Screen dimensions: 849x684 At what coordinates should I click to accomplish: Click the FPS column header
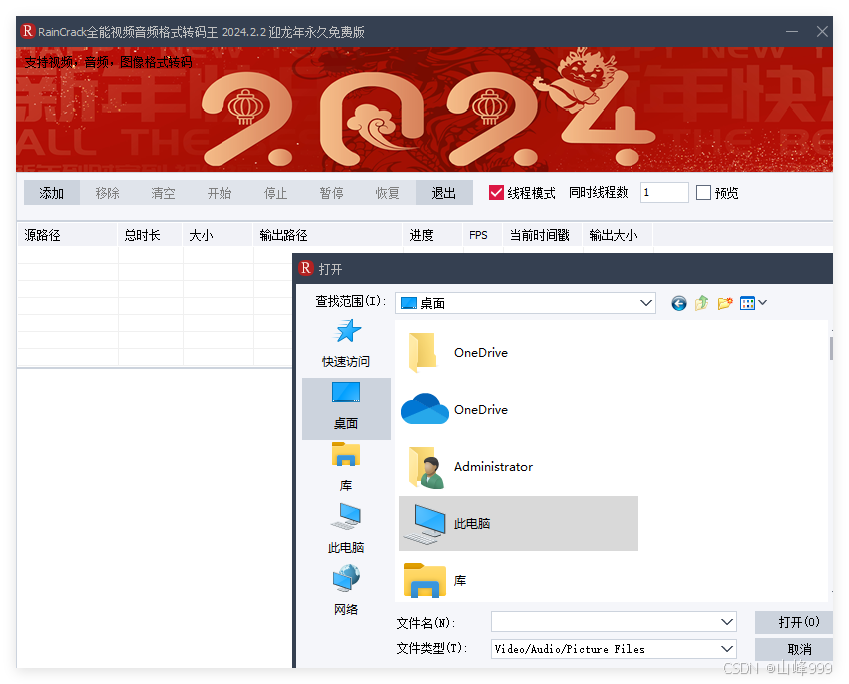click(482, 235)
